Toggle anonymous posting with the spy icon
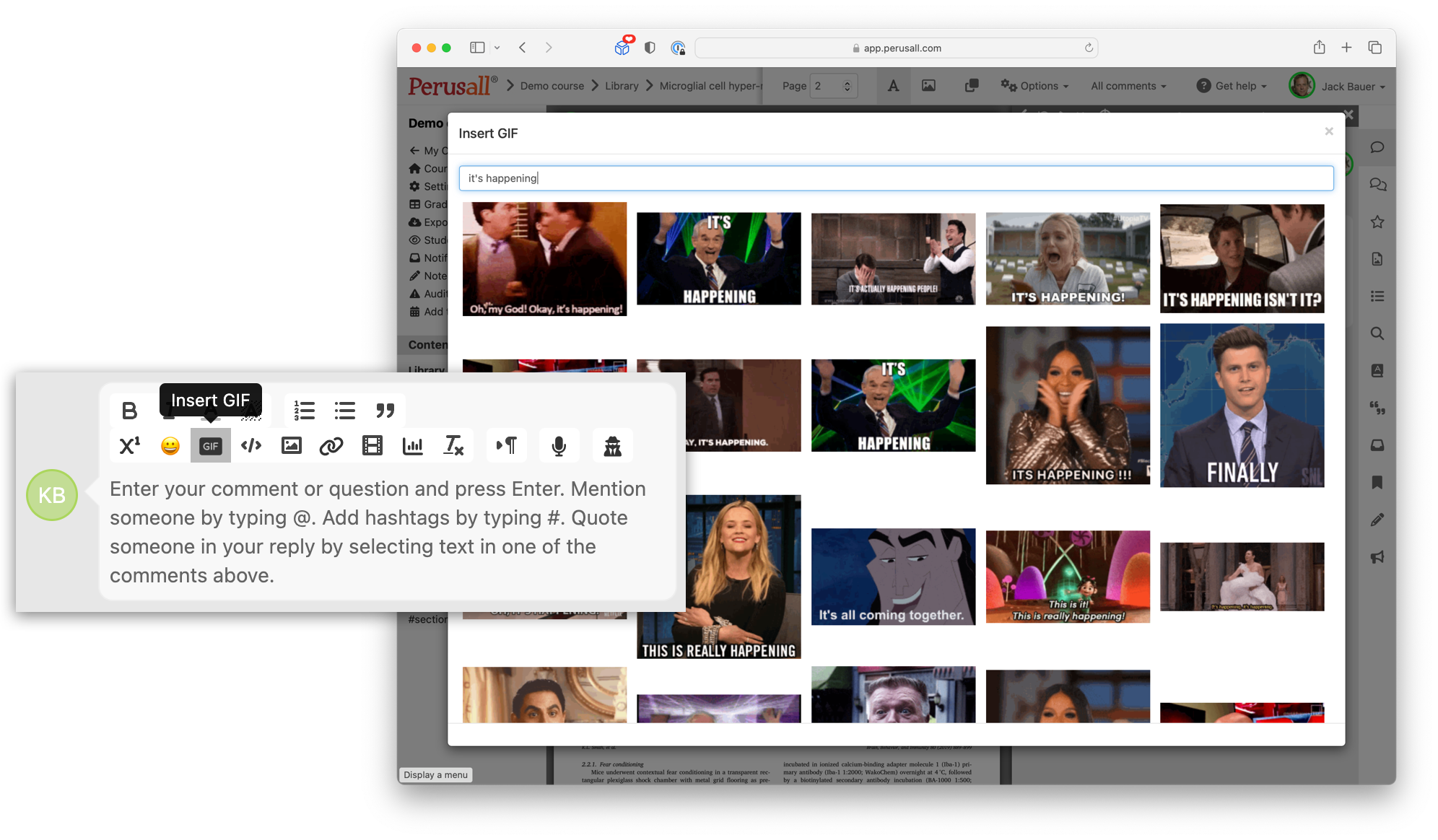Image resolution: width=1438 pixels, height=840 pixels. [x=612, y=446]
